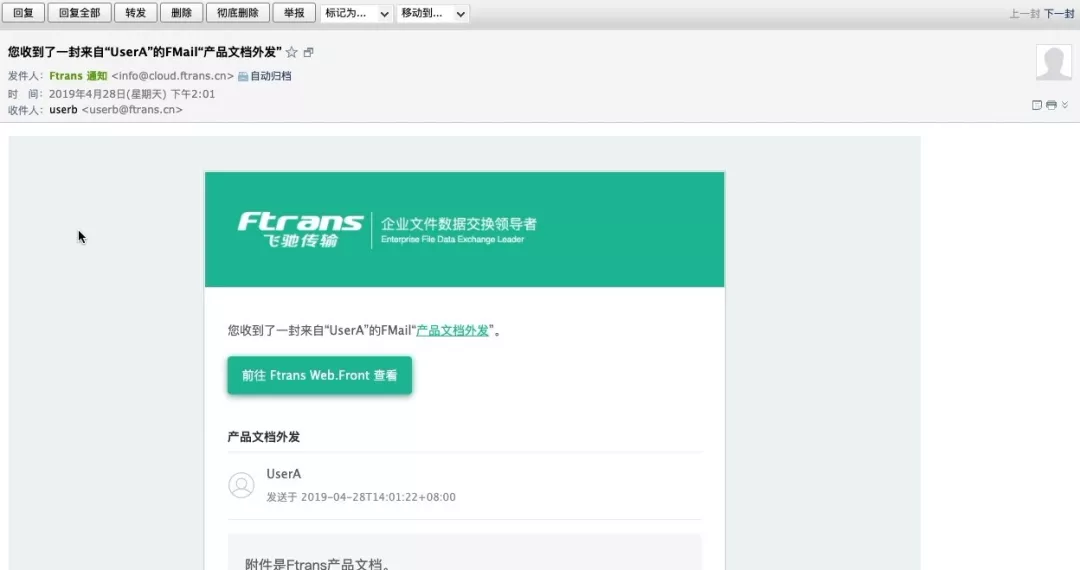
Task: Expand header details double-chevron
Action: tap(1065, 105)
